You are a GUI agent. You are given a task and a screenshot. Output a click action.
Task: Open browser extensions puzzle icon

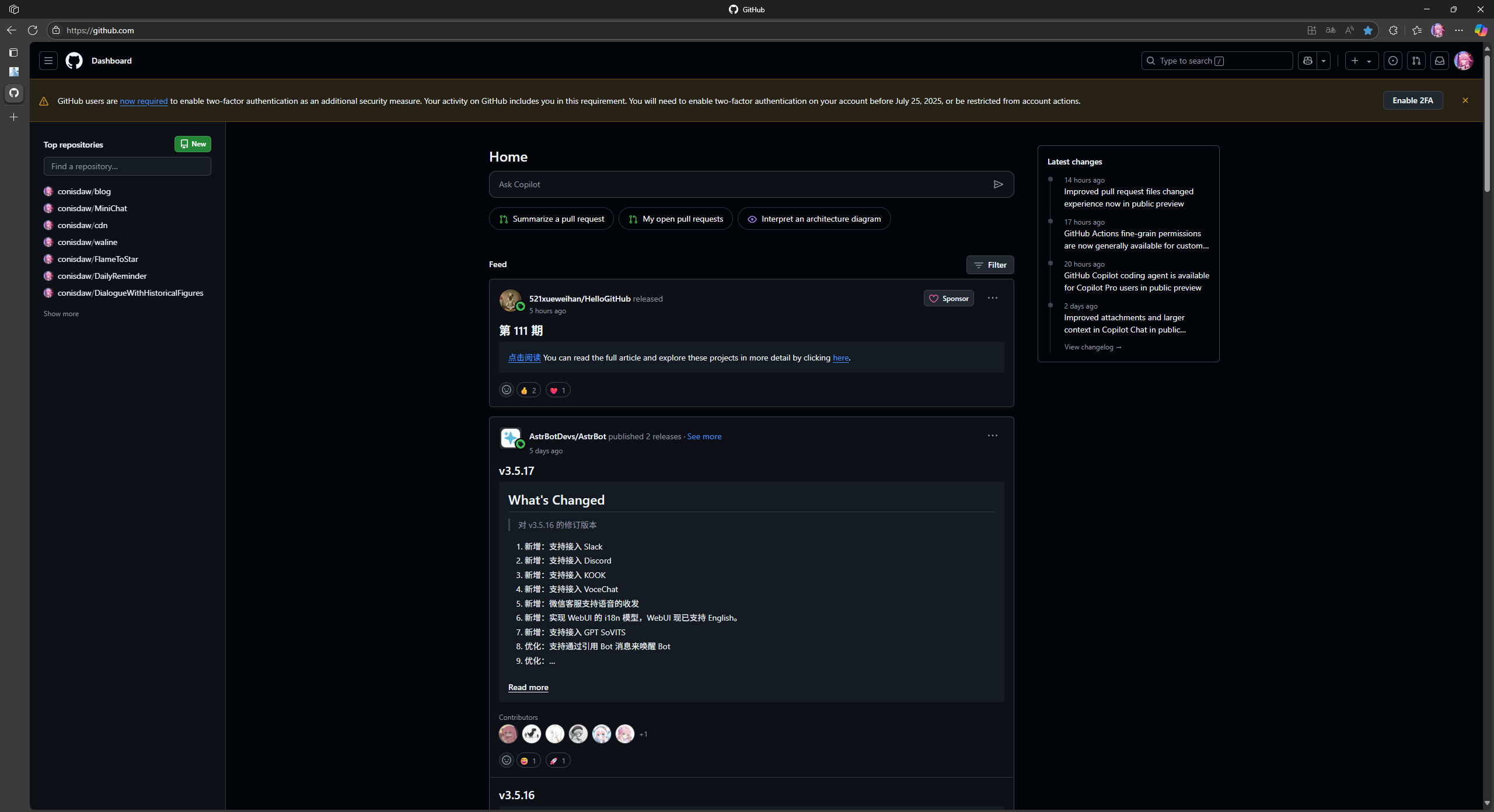(1393, 30)
